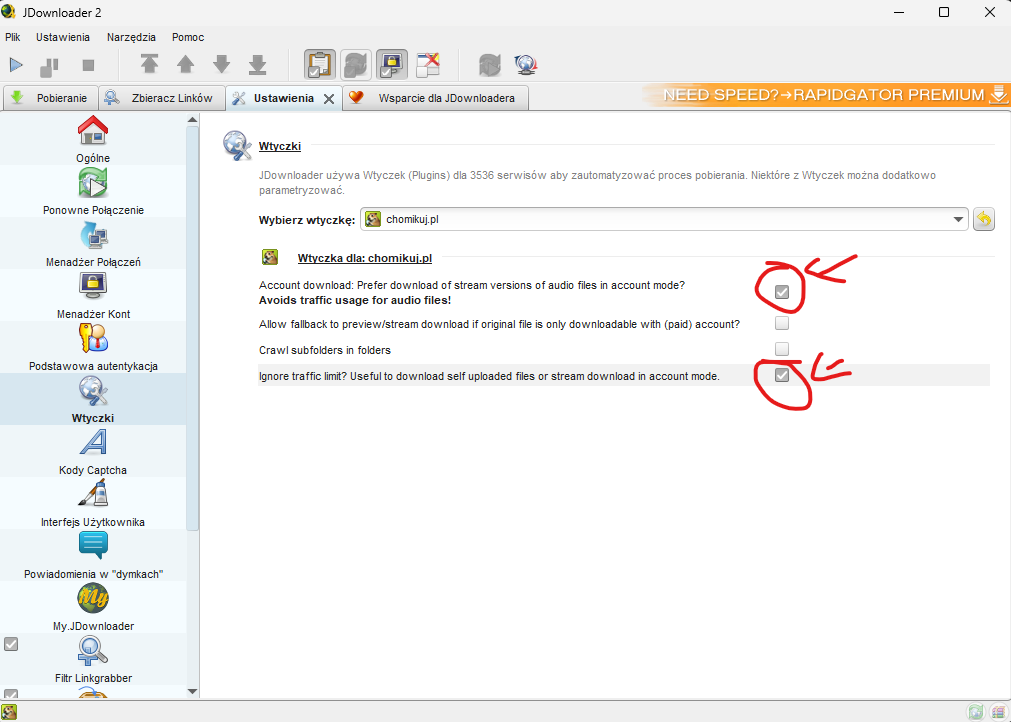Screen dimensions: 1011x722
Task: Open Powiadomienia w "dymkach" settings
Action: 93,556
